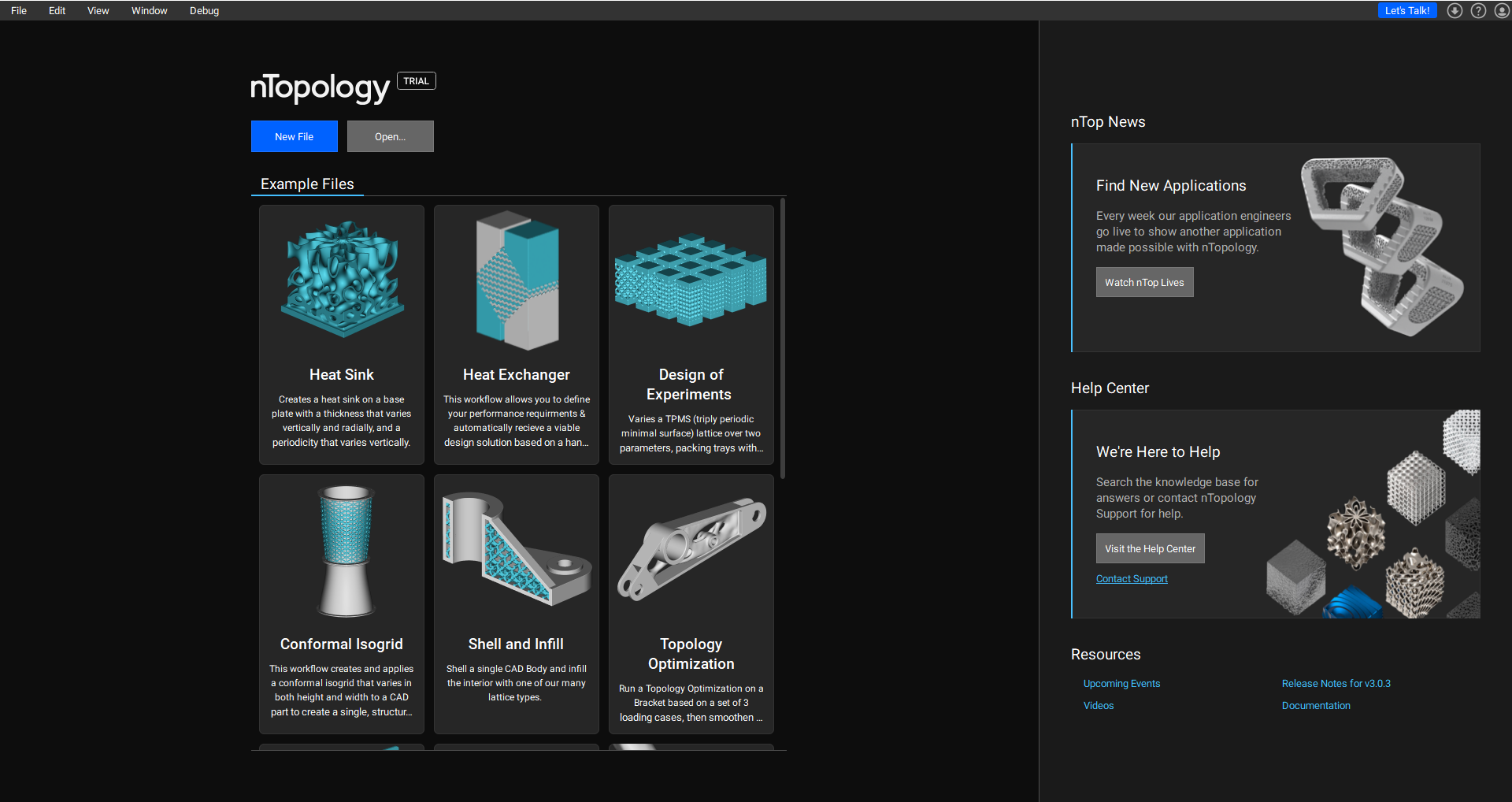This screenshot has width=1512, height=802.
Task: Click Visit the Help Center button
Action: coord(1150,548)
